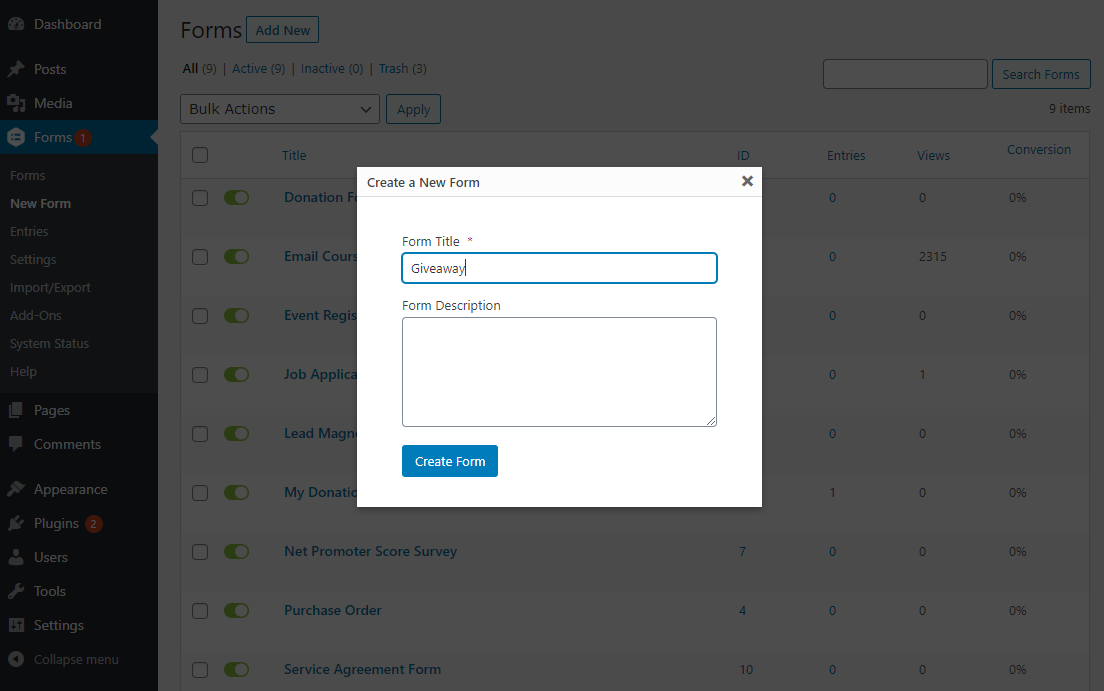The image size is (1104, 691).
Task: Tick the checkbox for Net Promoter Score Survey
Action: coord(200,552)
